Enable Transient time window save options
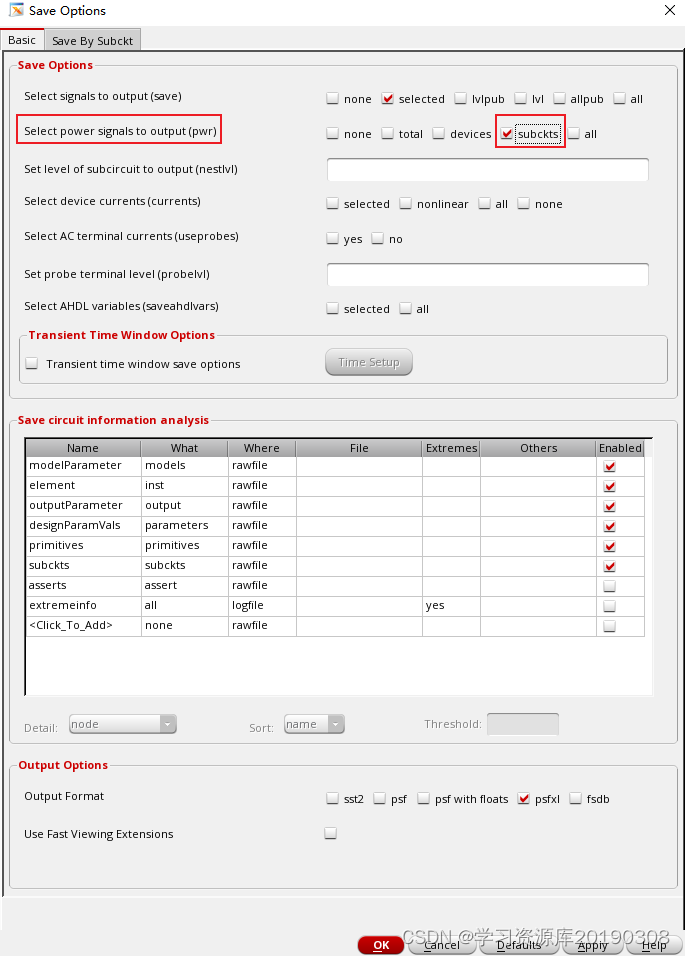 (x=33, y=363)
